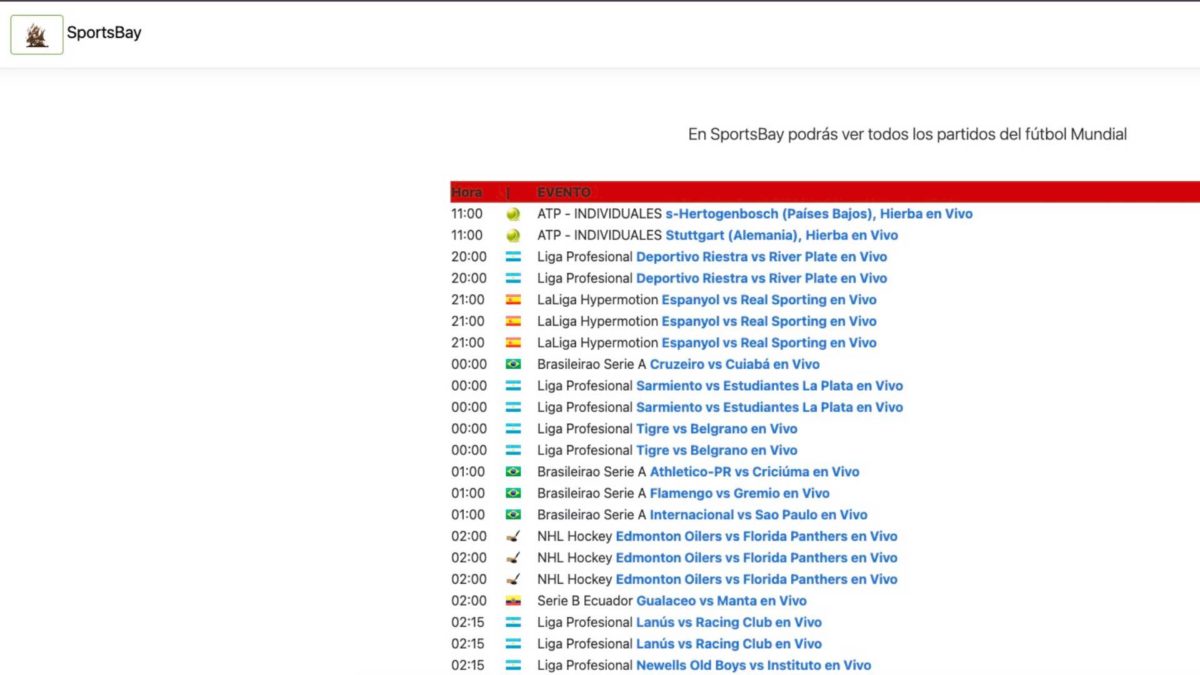Click the 02:15 time in Newells row

(468, 666)
